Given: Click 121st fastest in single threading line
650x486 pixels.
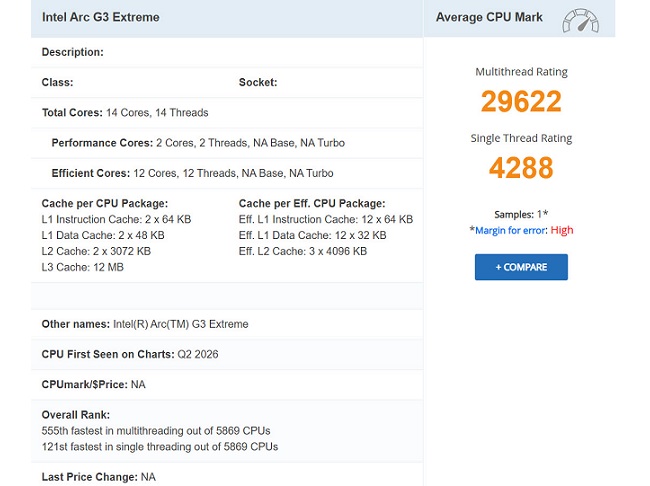Looking at the screenshot, I should pos(160,447).
